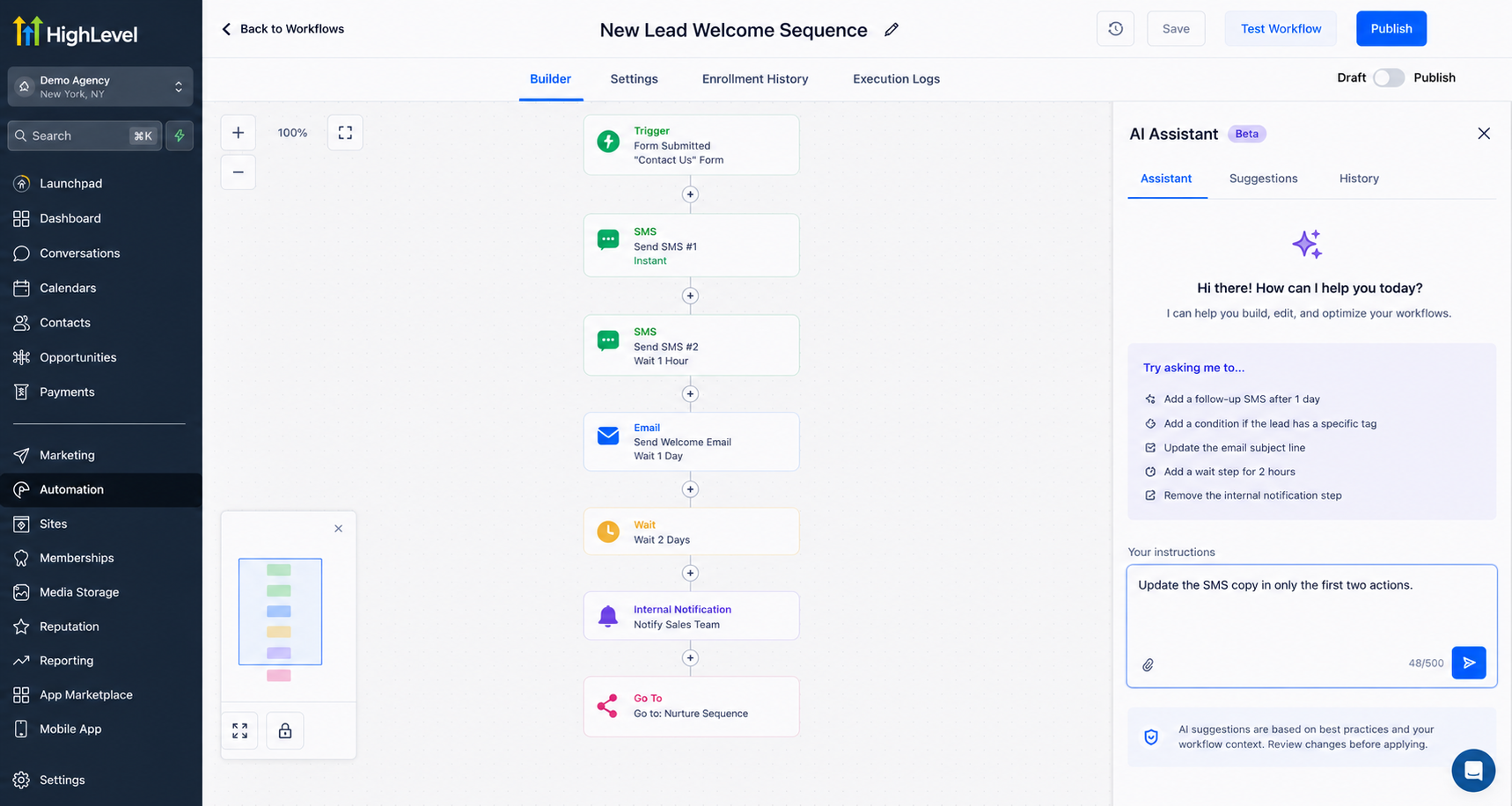This screenshot has width=1512, height=806.
Task: Click the Test Workflow button
Action: click(1281, 29)
